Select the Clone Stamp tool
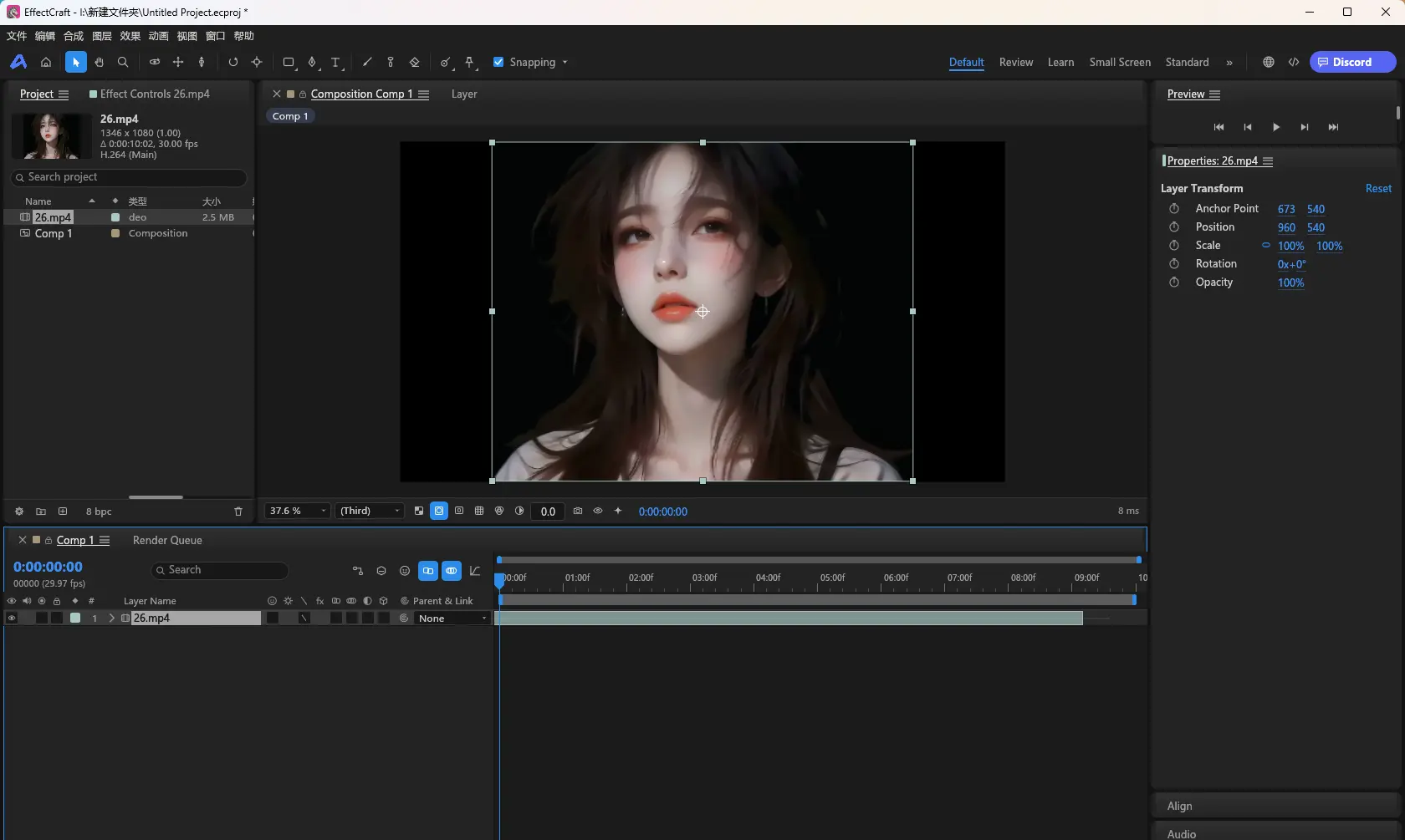 [391, 62]
